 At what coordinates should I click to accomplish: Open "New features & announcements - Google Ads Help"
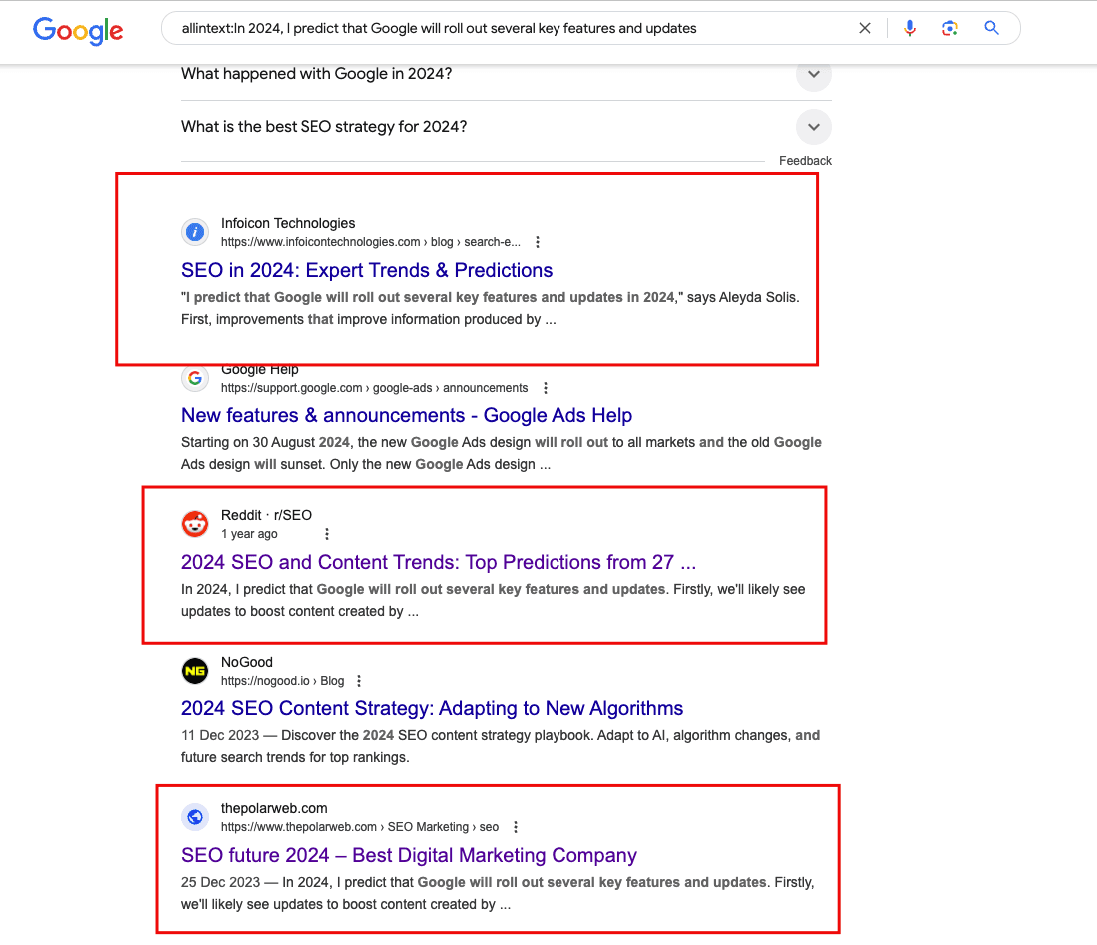(406, 415)
